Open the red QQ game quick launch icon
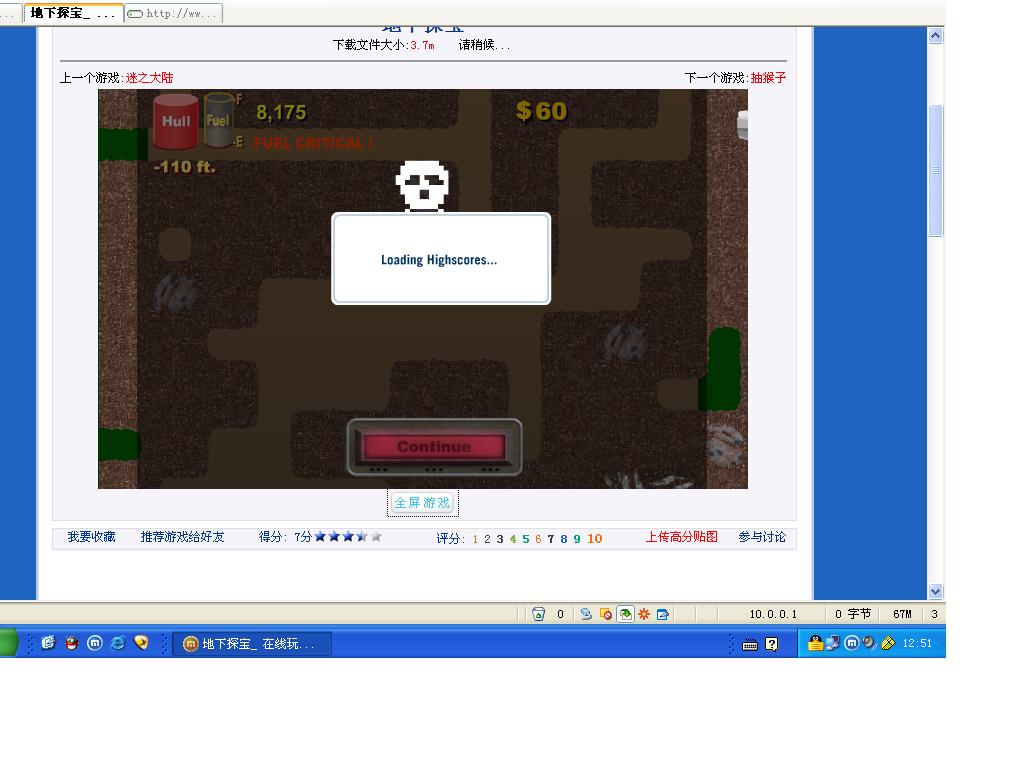 [x=72, y=643]
